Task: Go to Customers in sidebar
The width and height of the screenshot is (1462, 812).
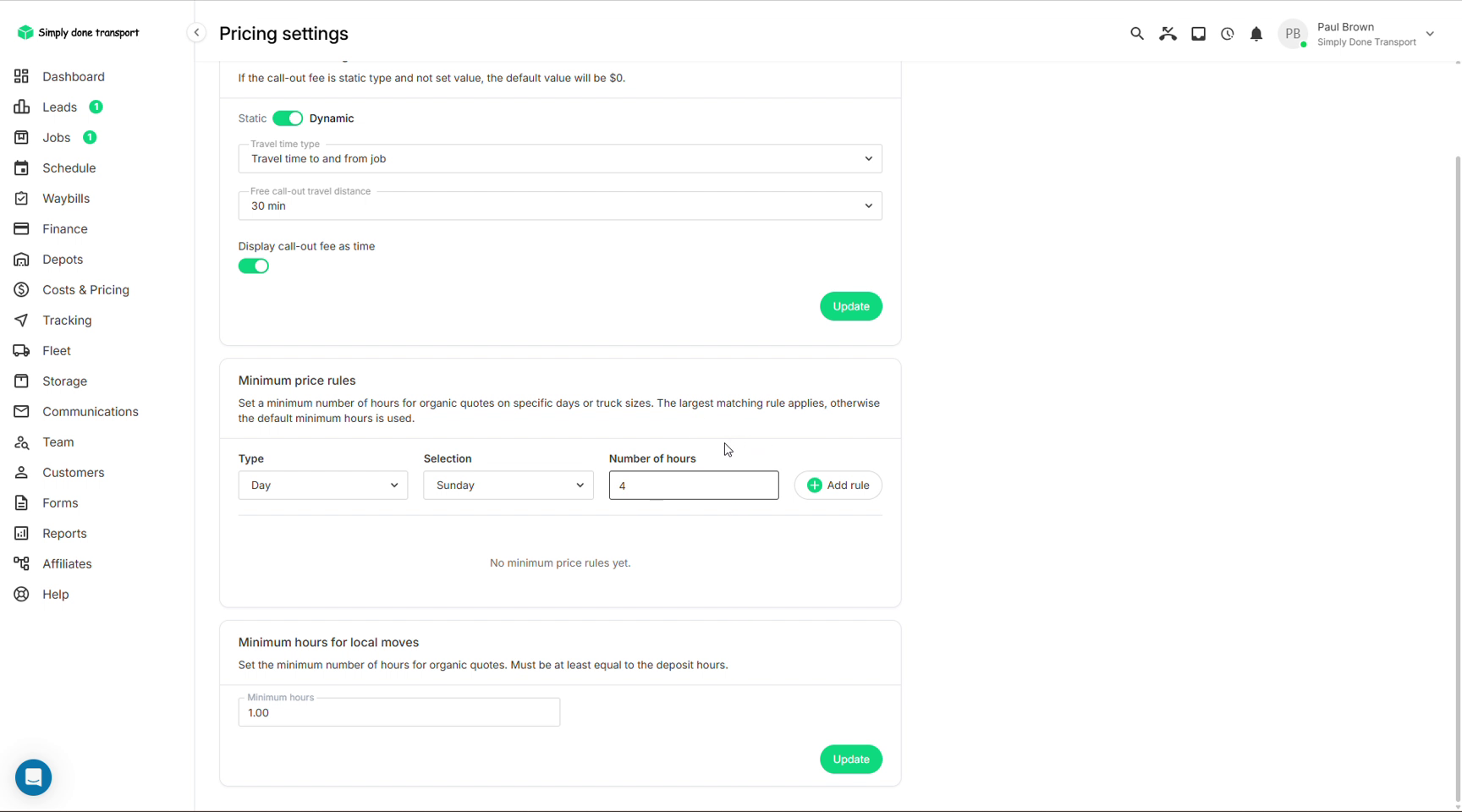Action: point(73,472)
